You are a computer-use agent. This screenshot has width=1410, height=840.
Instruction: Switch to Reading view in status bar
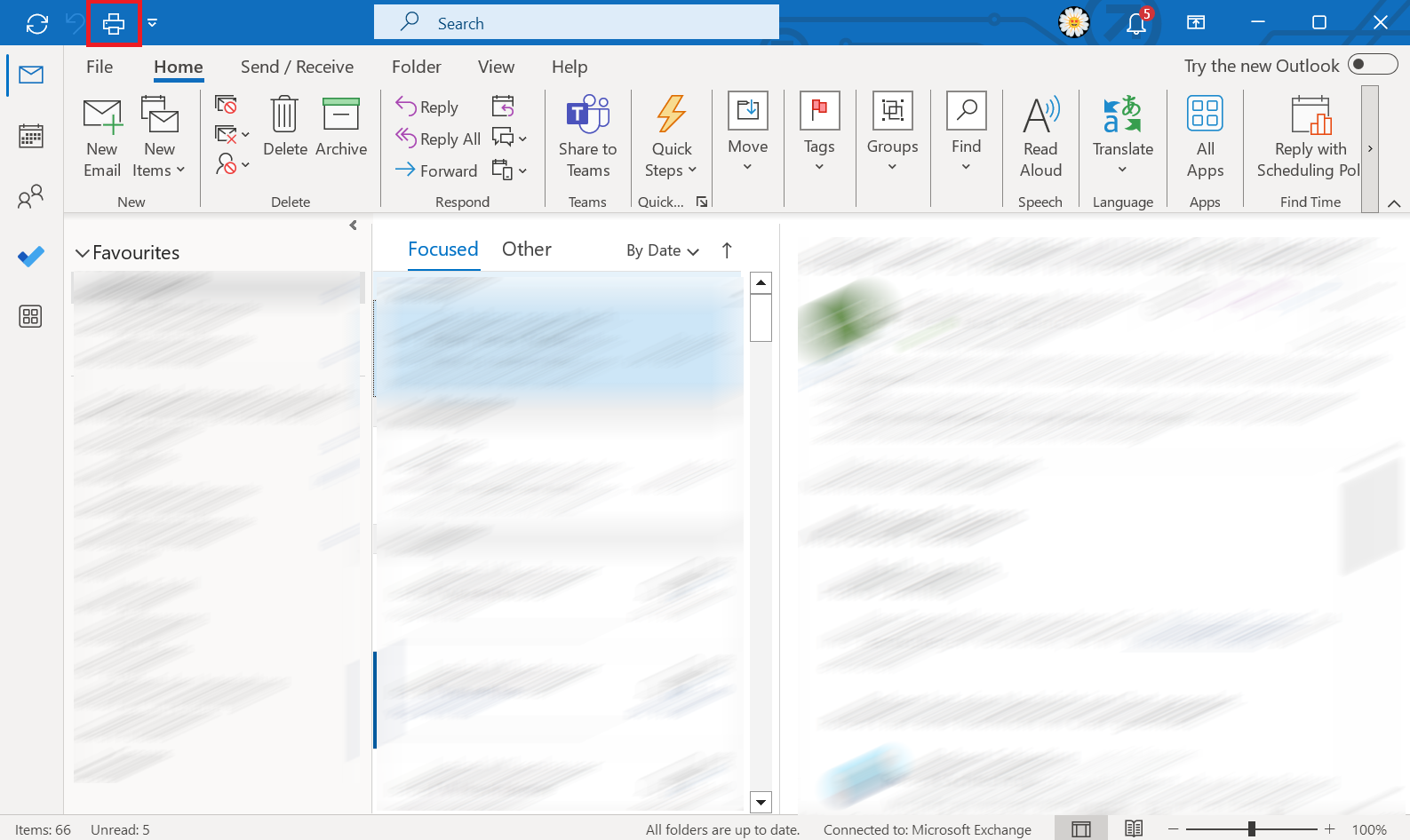[x=1134, y=828]
